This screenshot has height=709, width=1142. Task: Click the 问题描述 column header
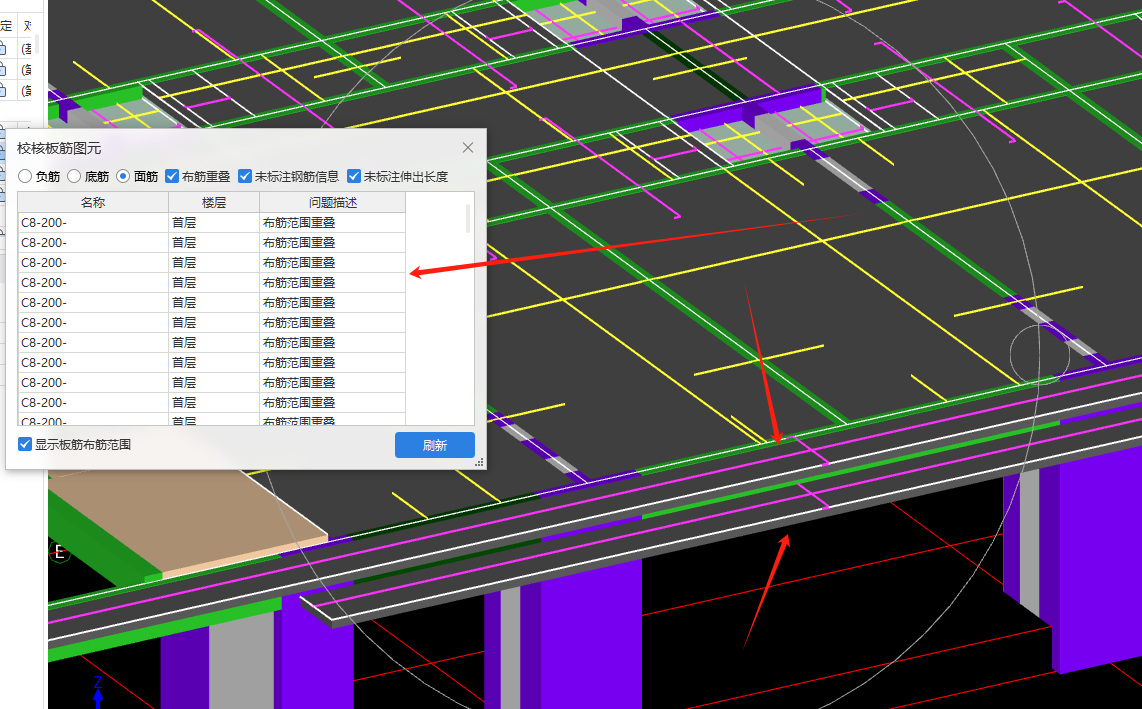(x=333, y=203)
